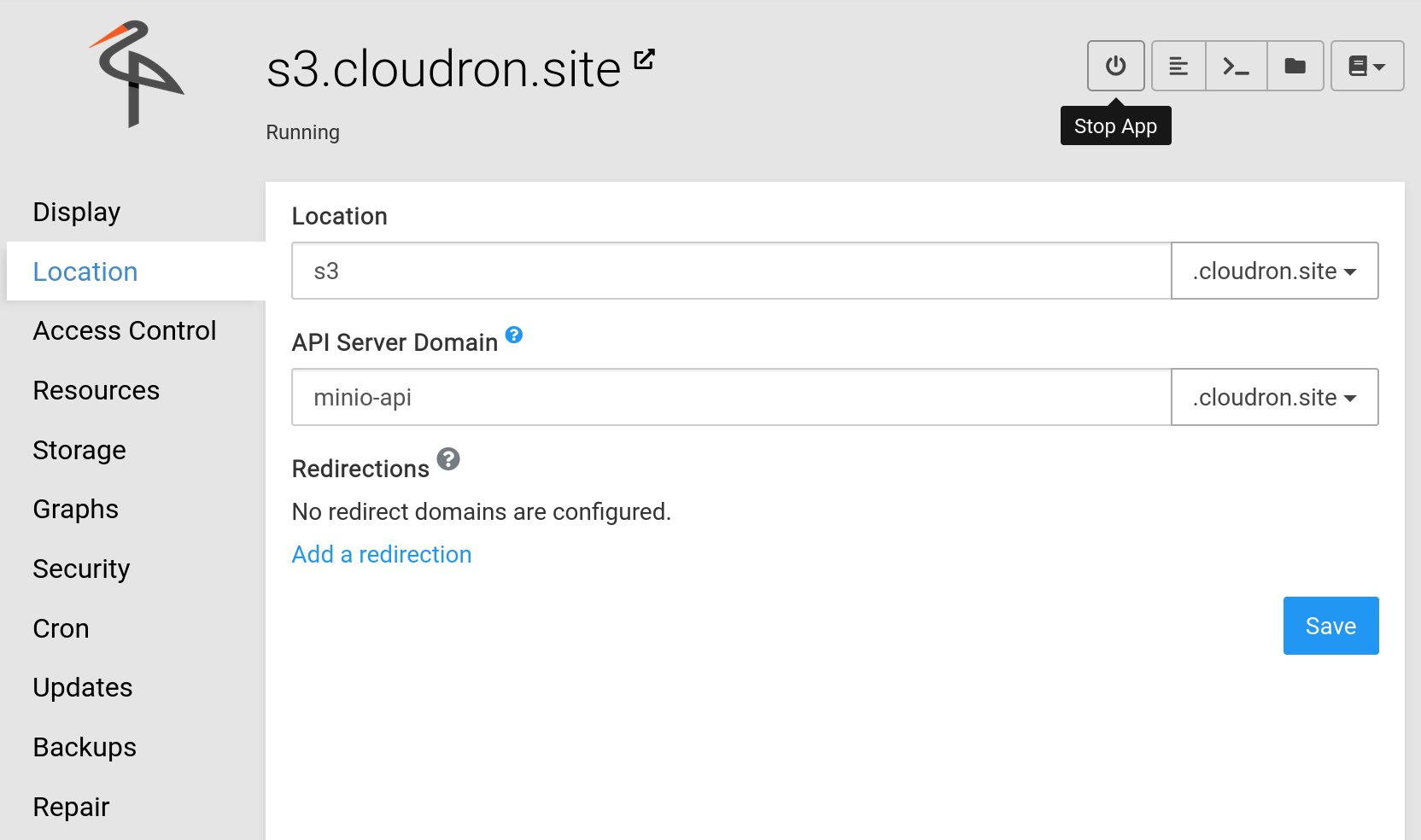
Task: Click help icon next to API Server Domain
Action: tap(513, 335)
